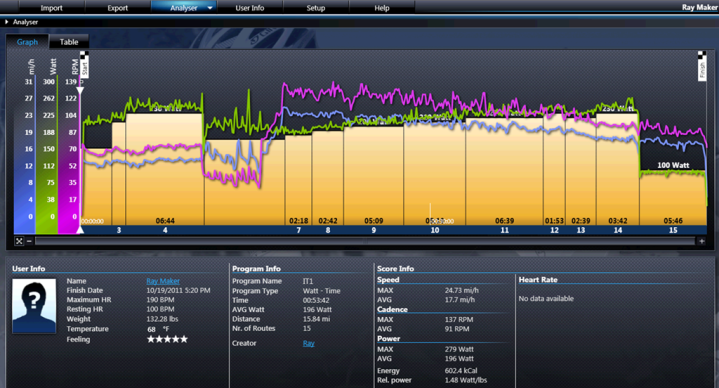The image size is (719, 388).
Task: Open the Setup menu
Action: pyautogui.click(x=315, y=8)
